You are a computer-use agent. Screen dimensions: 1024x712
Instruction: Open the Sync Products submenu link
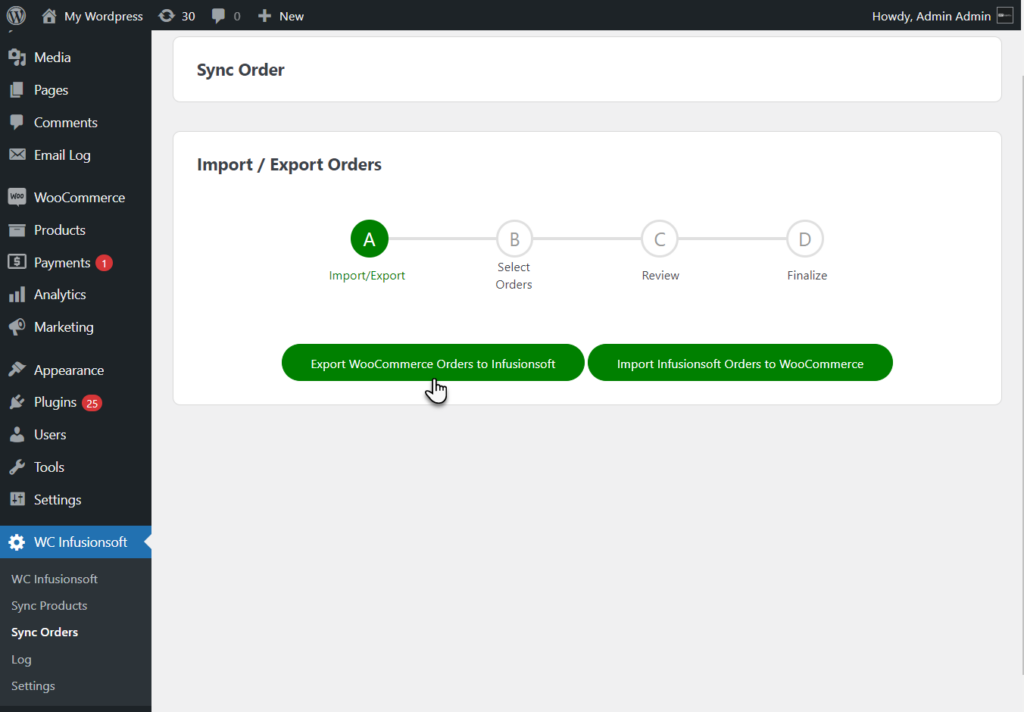pos(49,606)
